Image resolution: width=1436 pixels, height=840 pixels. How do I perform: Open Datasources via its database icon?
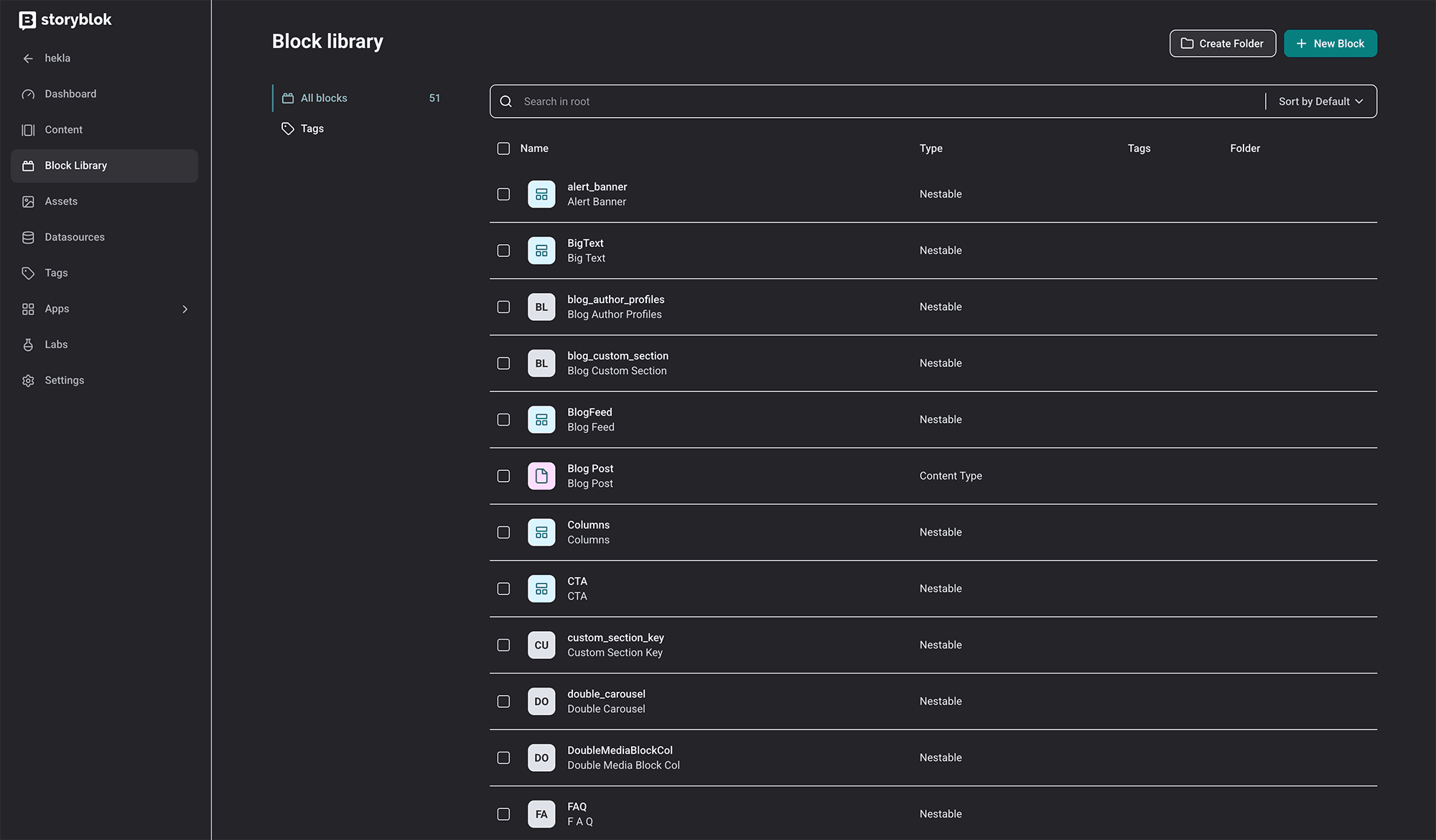[28, 238]
